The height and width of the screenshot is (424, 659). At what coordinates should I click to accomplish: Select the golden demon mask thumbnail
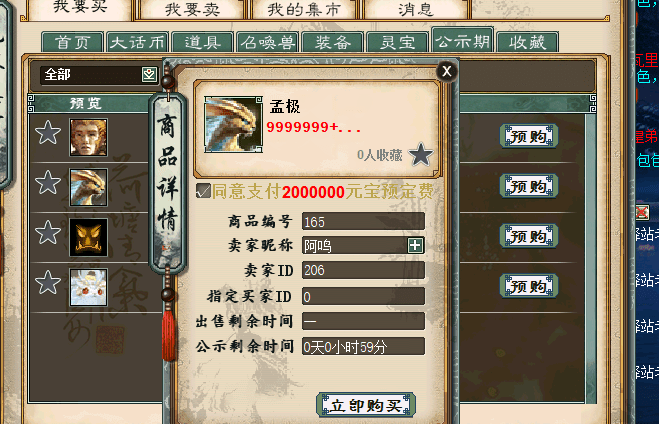pyautogui.click(x=88, y=237)
